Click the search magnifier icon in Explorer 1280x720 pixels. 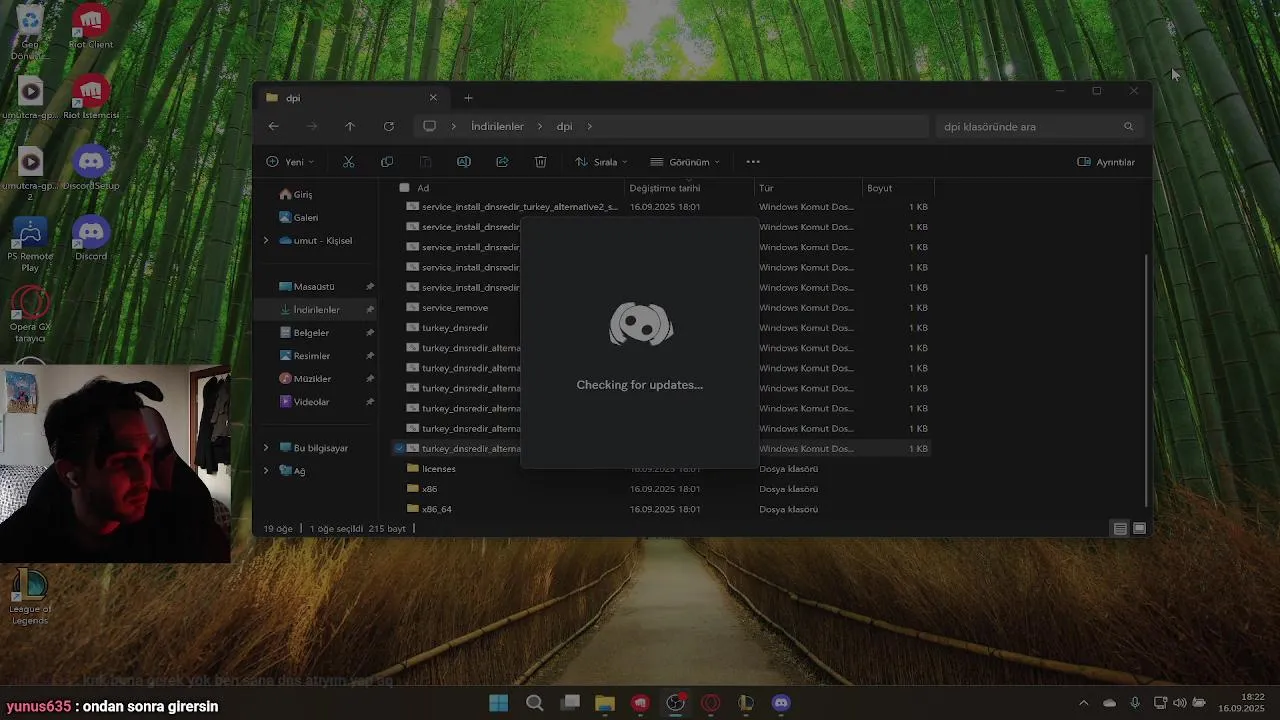[x=1129, y=127]
